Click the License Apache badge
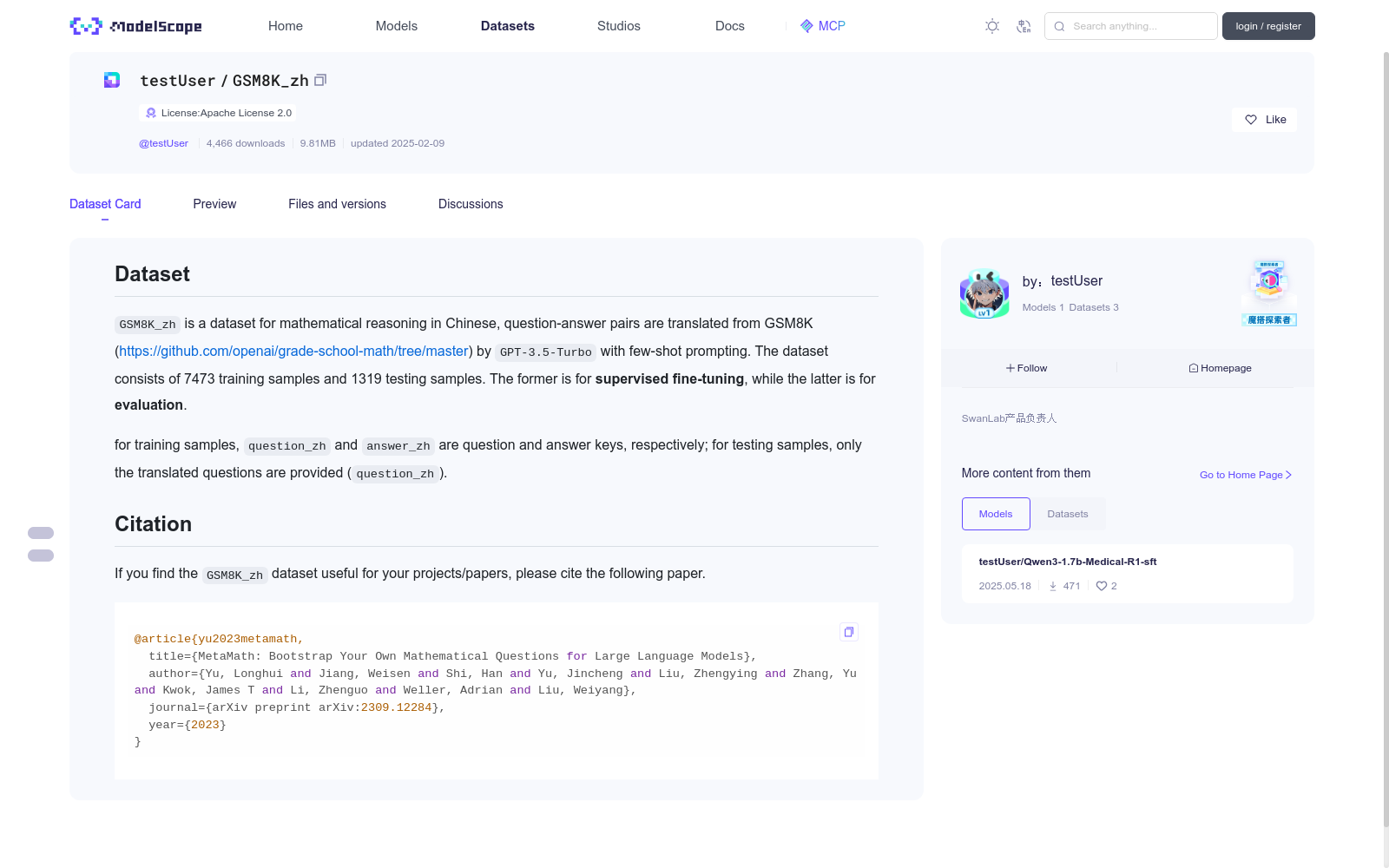This screenshot has height=868, width=1389. pos(218,113)
